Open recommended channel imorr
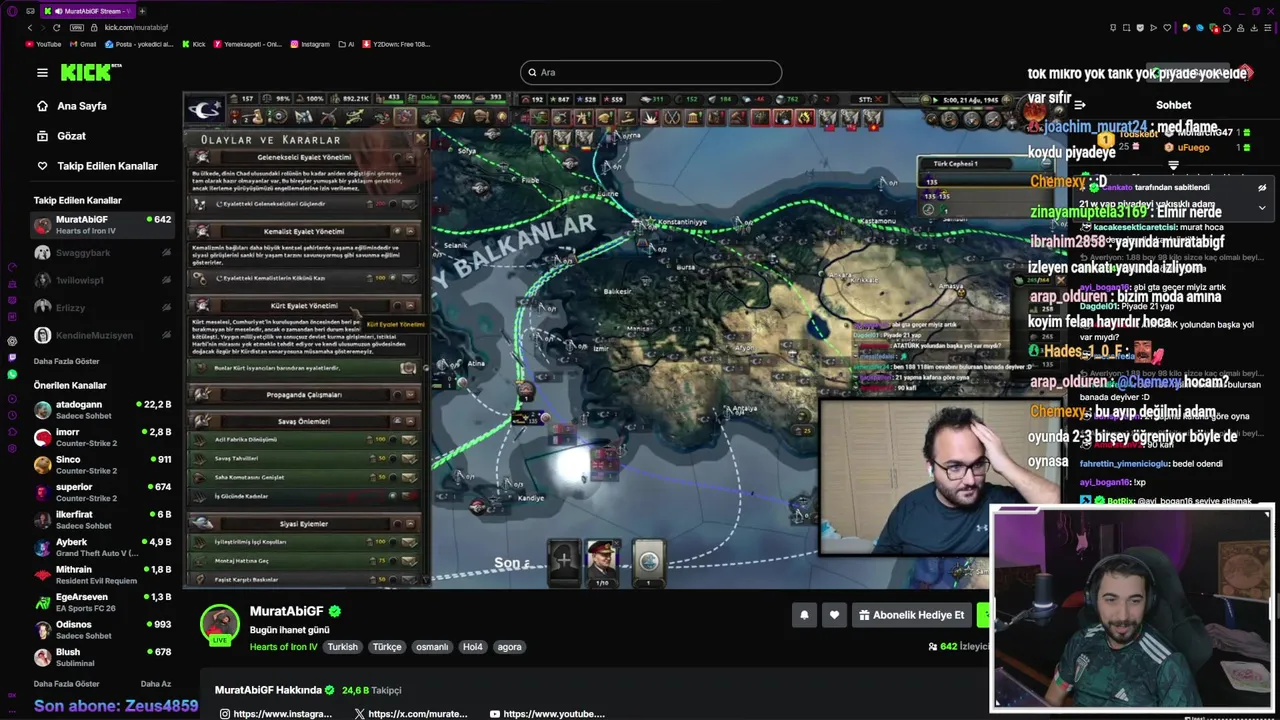The height and width of the screenshot is (720, 1280). click(x=102, y=438)
